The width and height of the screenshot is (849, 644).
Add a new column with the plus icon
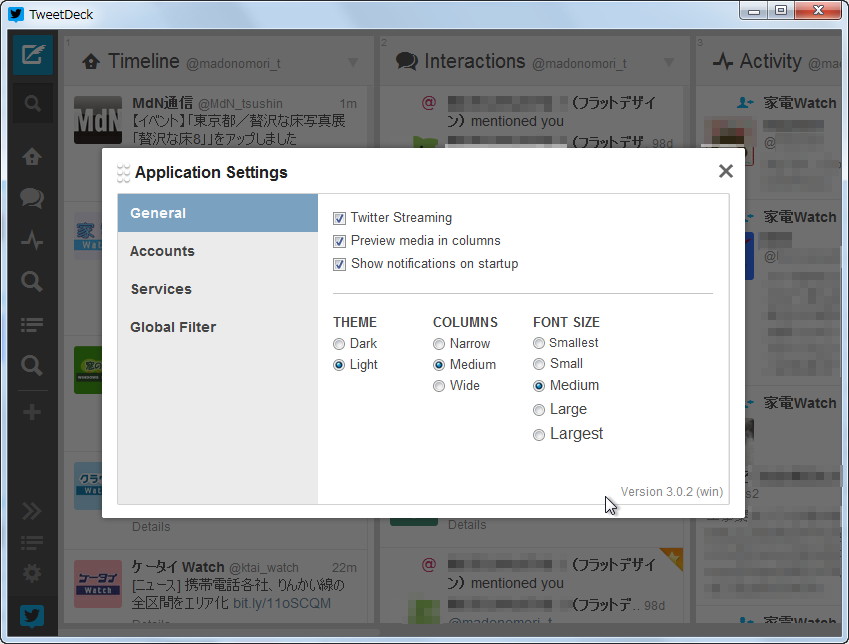coord(31,410)
